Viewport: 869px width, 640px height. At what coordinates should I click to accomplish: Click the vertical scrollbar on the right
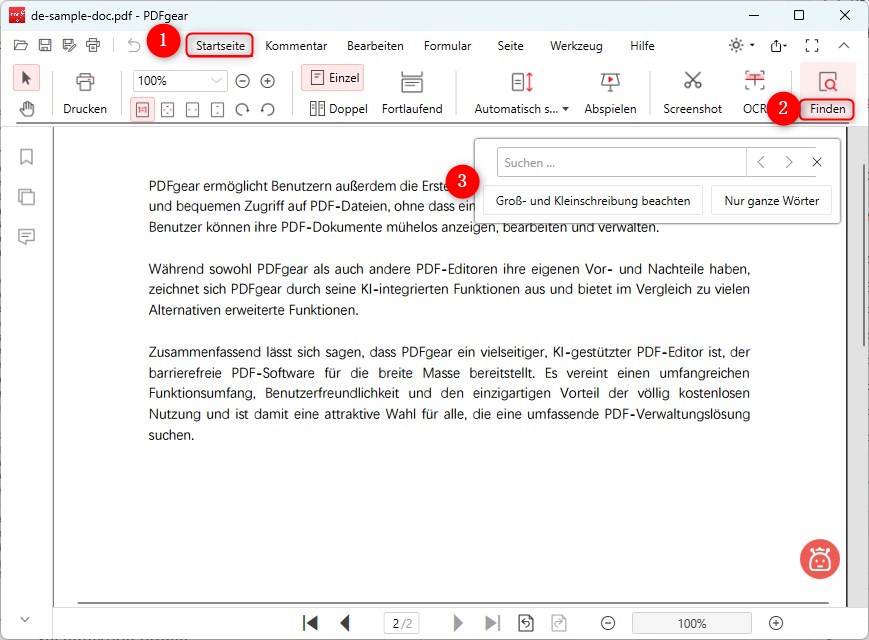click(x=866, y=255)
